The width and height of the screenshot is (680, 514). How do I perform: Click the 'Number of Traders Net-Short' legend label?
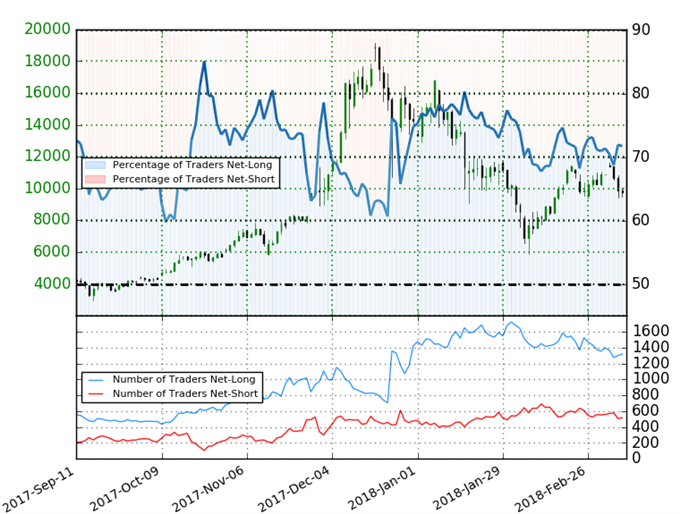coord(185,394)
